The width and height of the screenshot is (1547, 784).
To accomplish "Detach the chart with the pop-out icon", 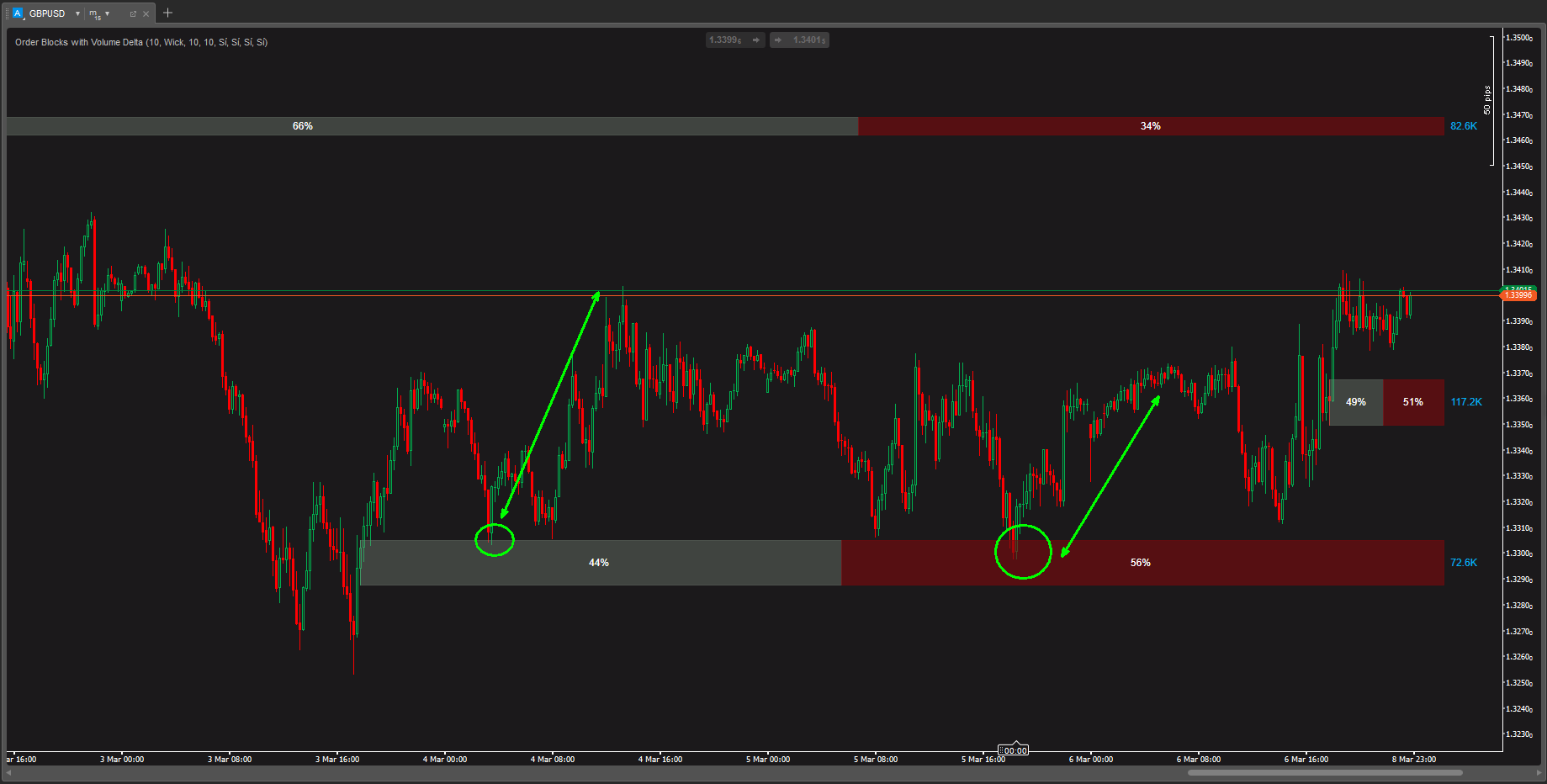I will click(133, 13).
